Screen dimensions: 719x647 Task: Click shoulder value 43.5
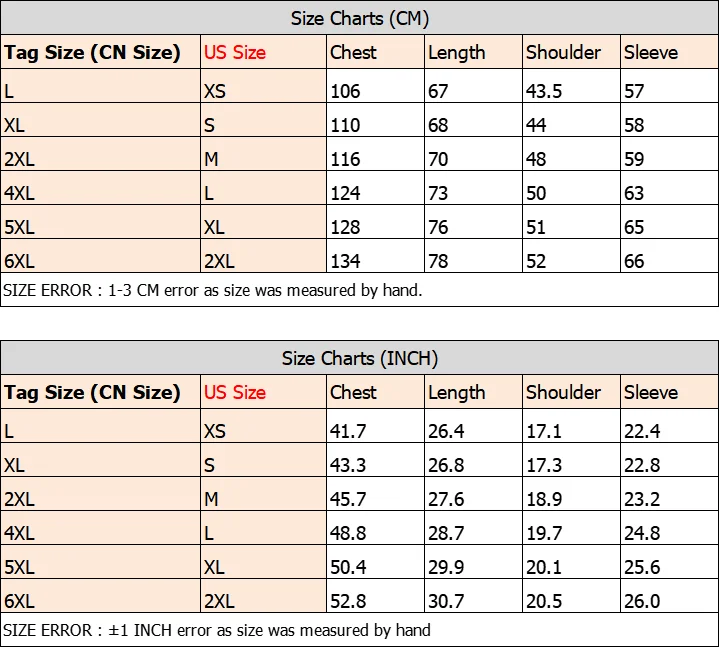tap(544, 91)
